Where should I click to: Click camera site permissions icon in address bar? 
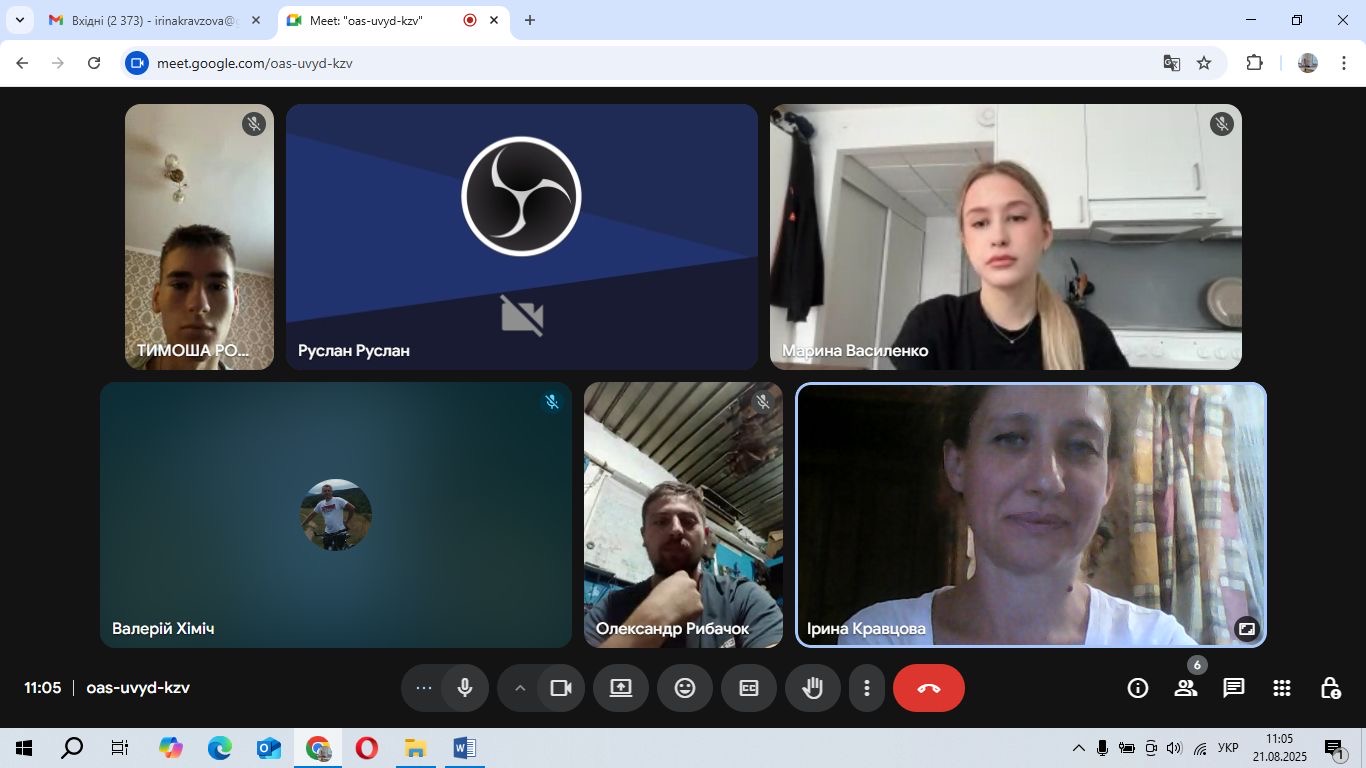[137, 63]
